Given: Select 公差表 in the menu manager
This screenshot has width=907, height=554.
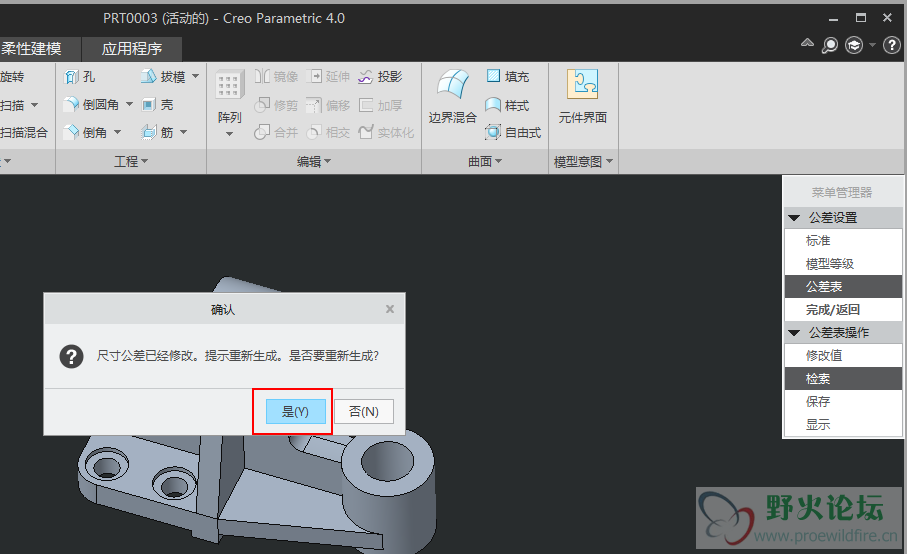Looking at the screenshot, I should coord(843,287).
